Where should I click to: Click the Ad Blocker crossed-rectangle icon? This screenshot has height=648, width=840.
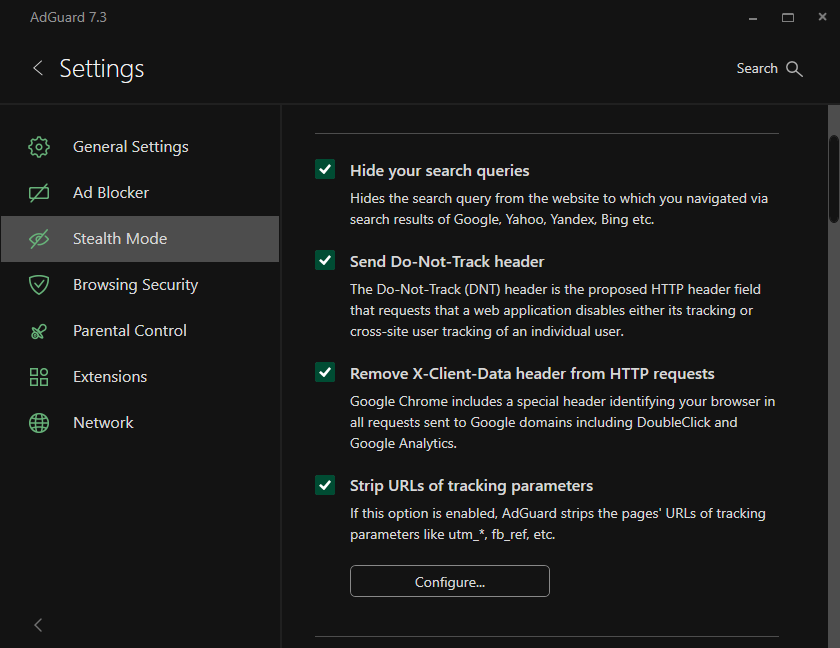click(x=39, y=193)
